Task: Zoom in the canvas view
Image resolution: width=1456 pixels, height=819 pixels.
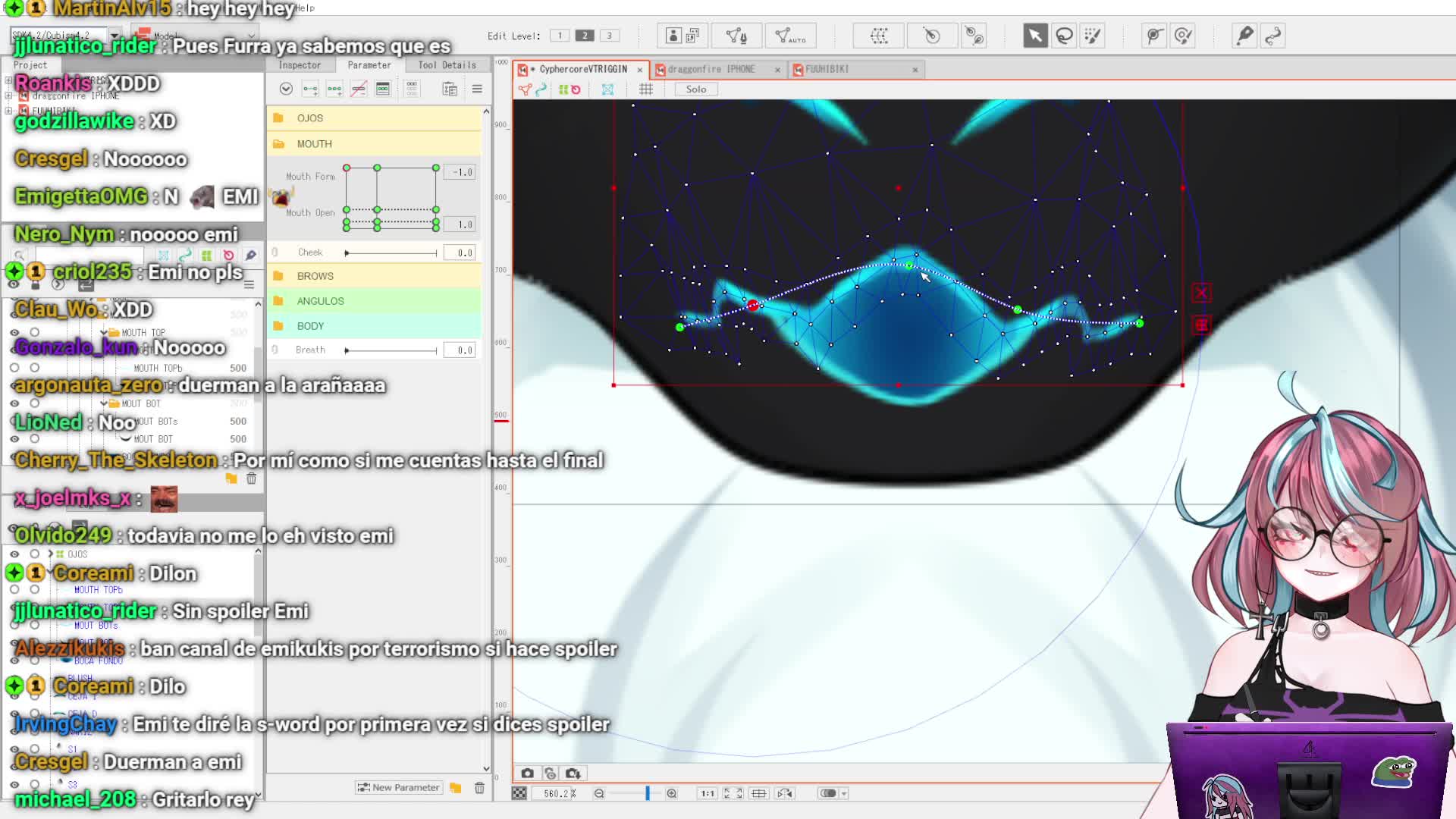Action: [671, 793]
